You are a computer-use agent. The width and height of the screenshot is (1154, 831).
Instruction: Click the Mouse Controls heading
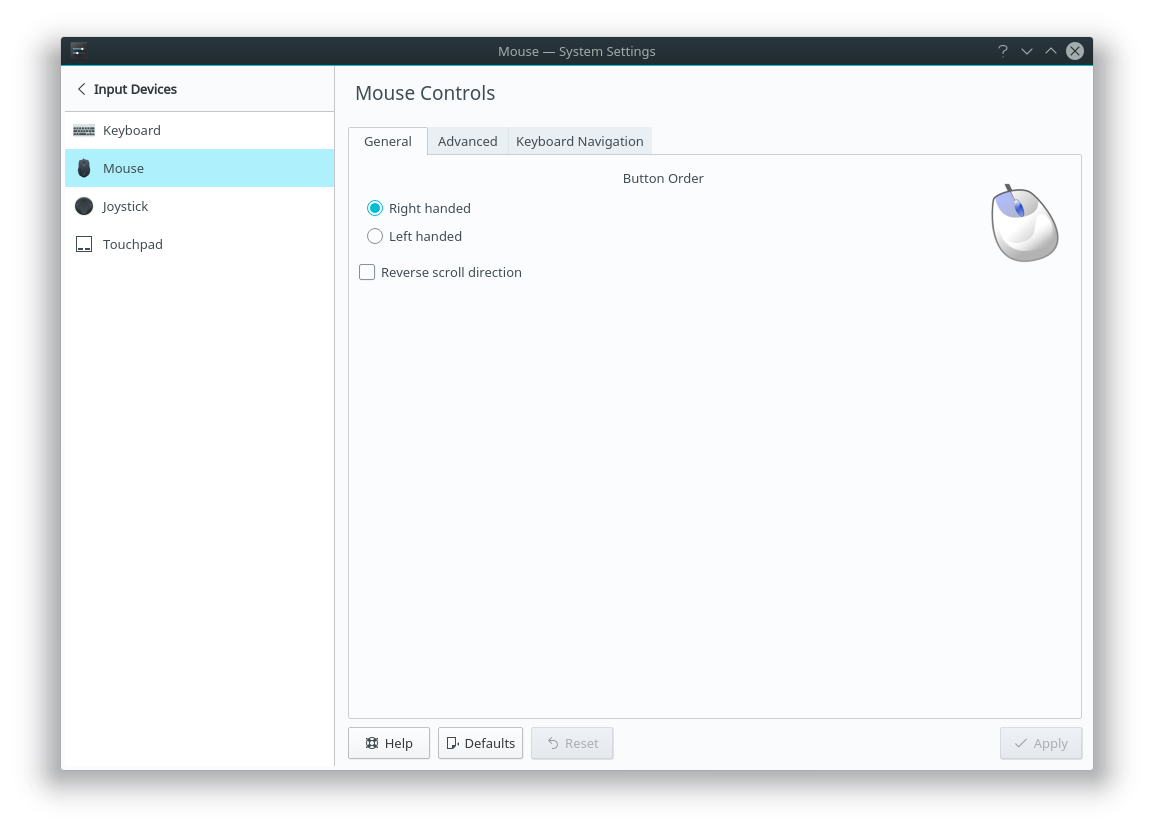coord(425,93)
